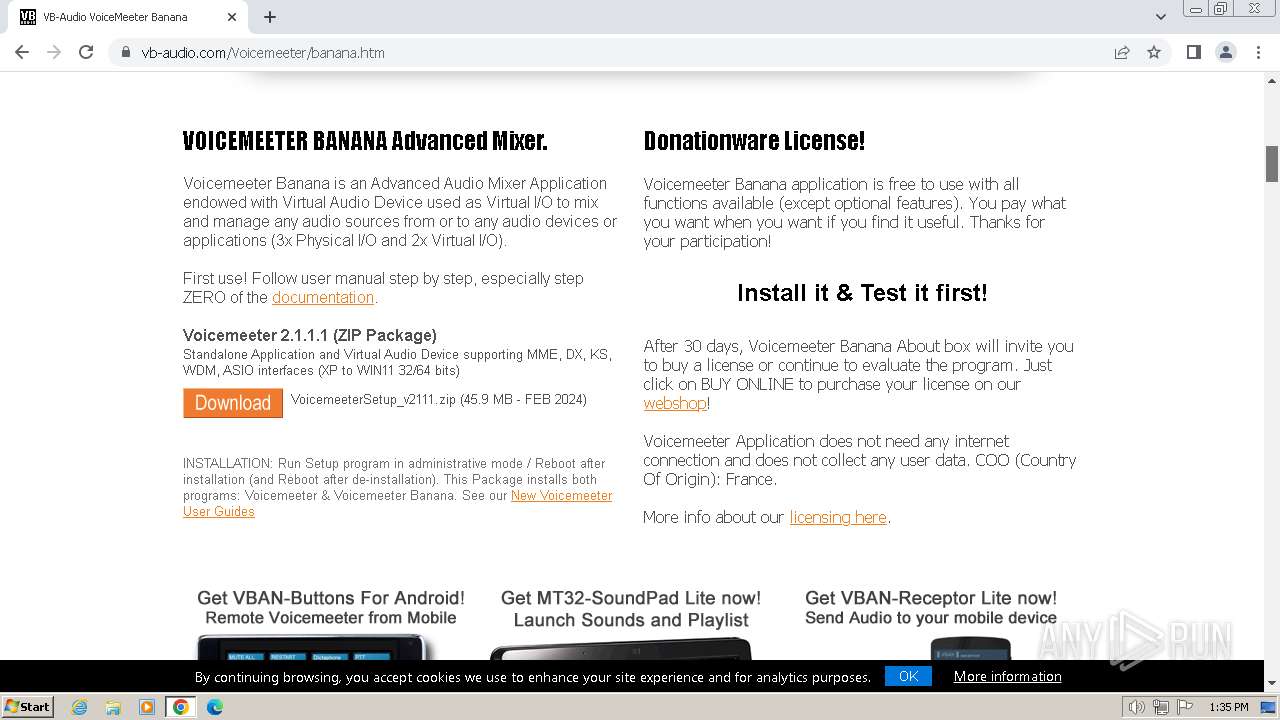Bookmark this page with star icon

point(1154,53)
